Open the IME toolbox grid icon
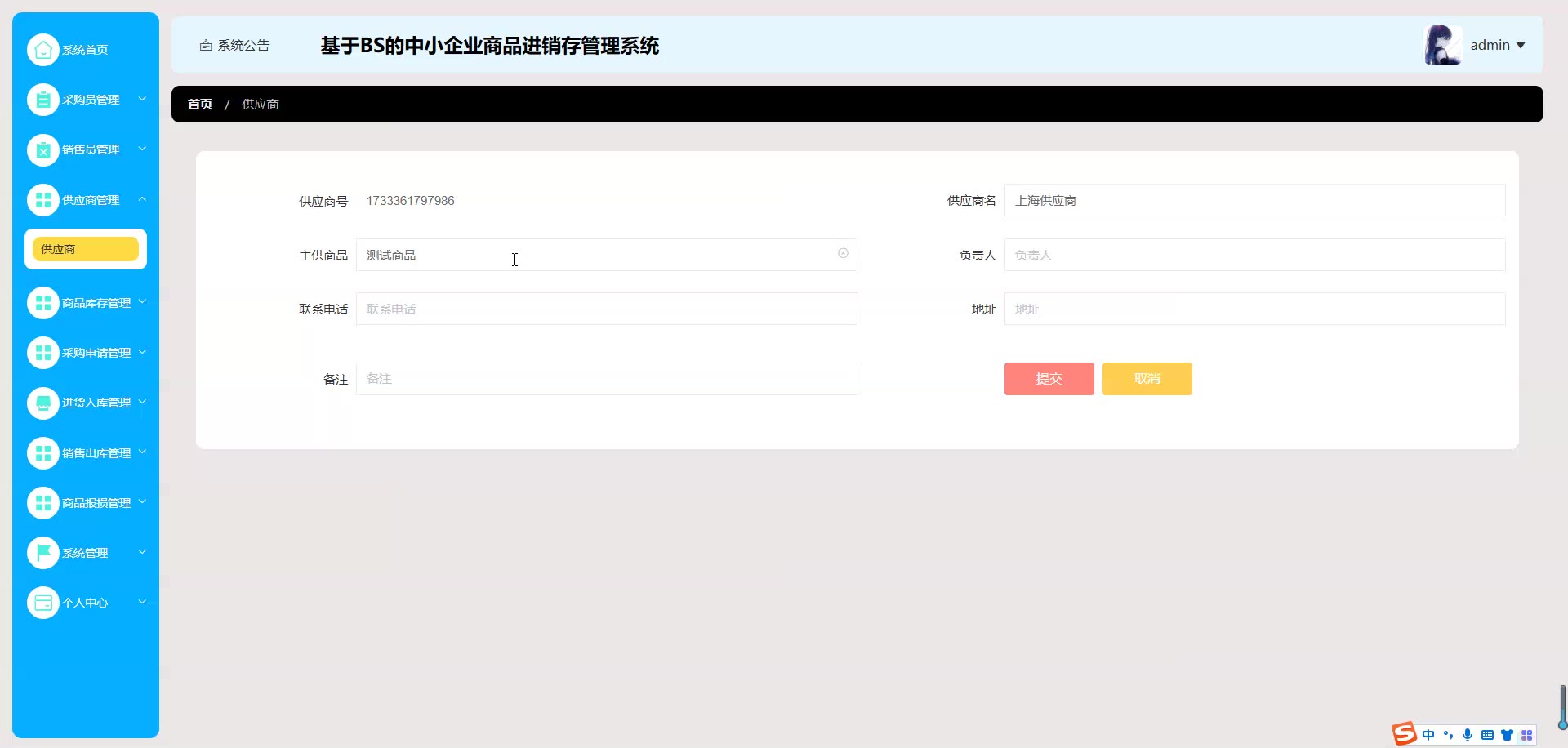 1526,735
